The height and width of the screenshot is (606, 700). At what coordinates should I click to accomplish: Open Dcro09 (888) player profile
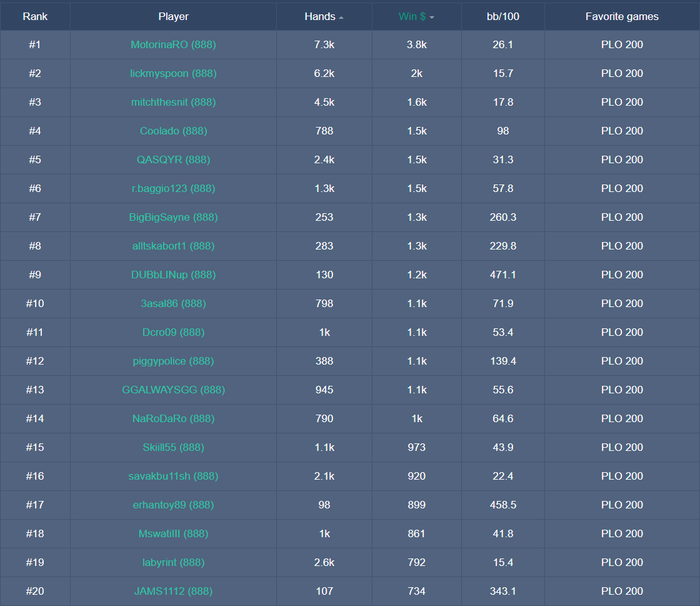(x=173, y=332)
